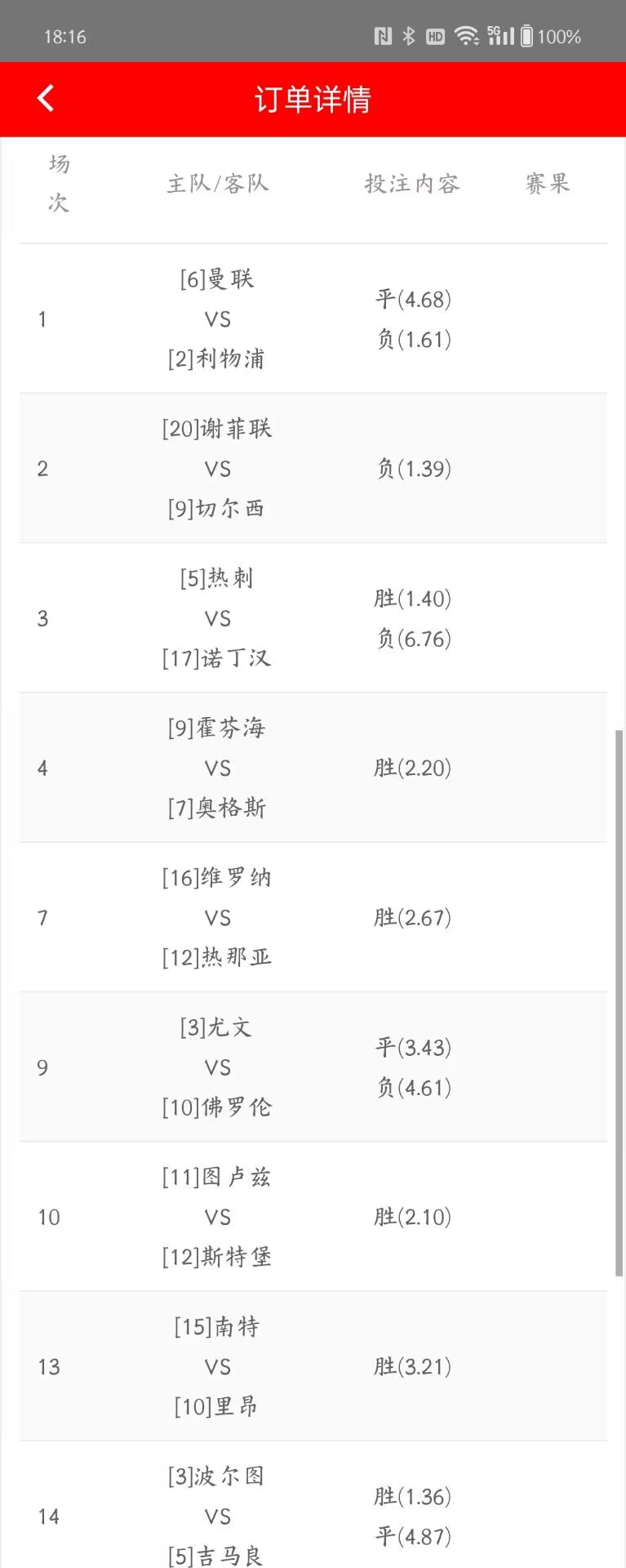
Task: Tap the 5G signal strength icon
Action: coord(500,35)
